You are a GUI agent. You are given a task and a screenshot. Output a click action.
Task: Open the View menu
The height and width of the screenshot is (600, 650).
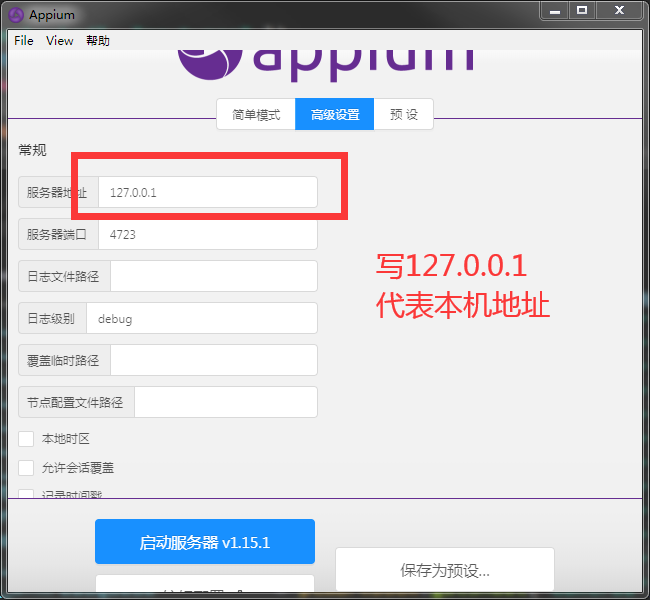tap(60, 41)
